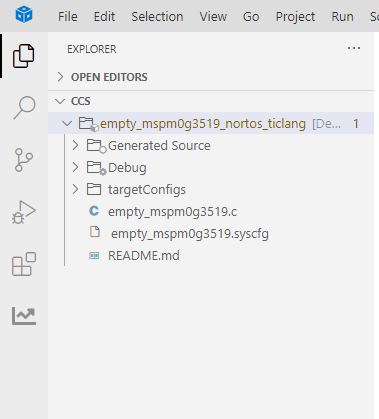
Task: Open the Extensions view icon
Action: click(24, 264)
